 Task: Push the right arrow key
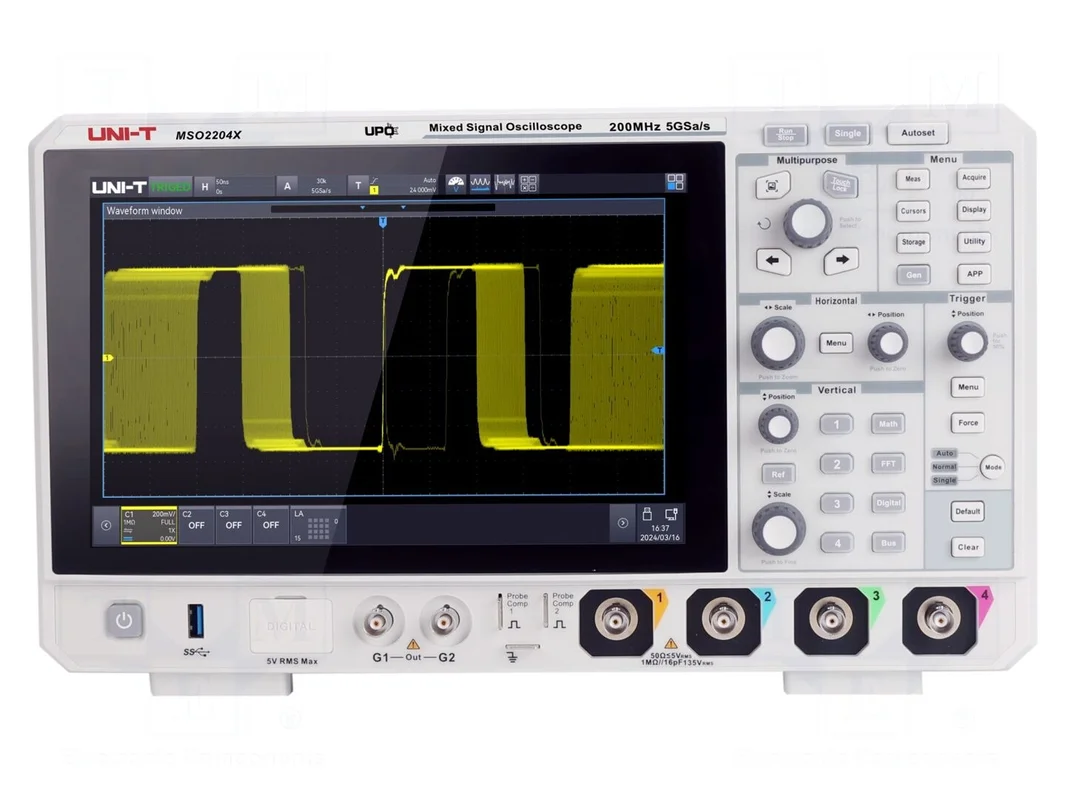coord(841,260)
